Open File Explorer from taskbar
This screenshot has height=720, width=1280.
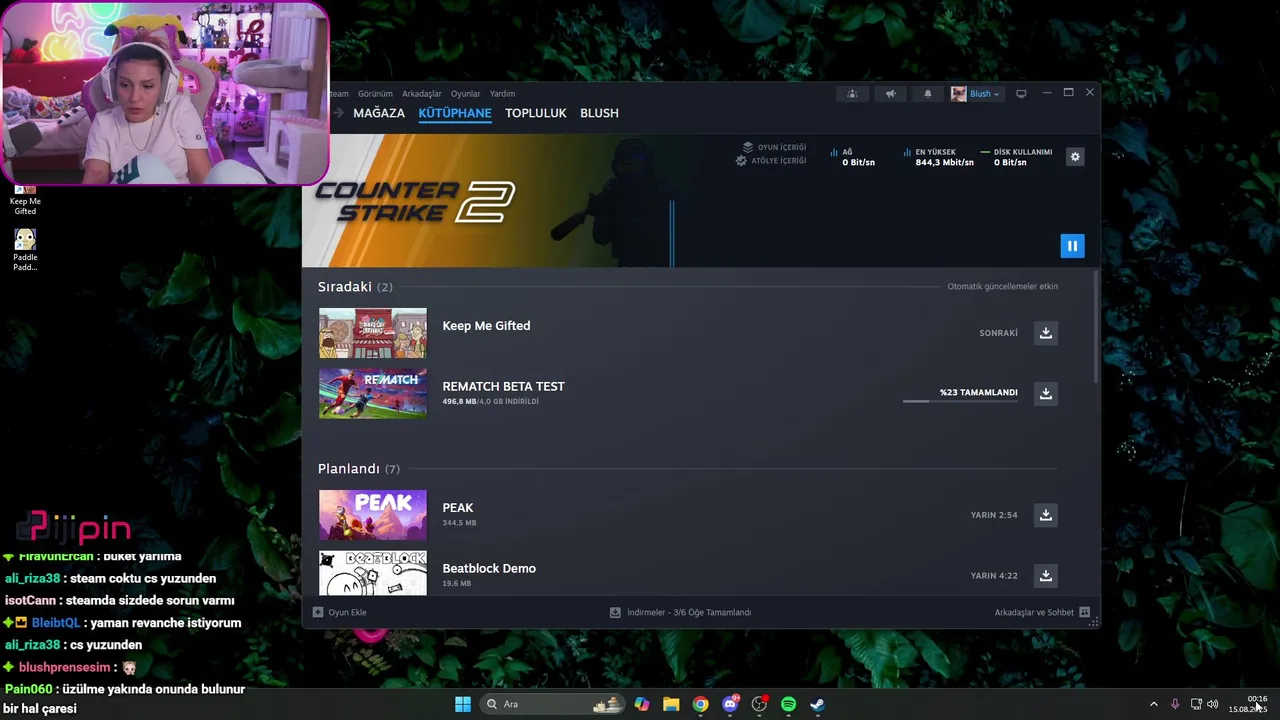671,704
